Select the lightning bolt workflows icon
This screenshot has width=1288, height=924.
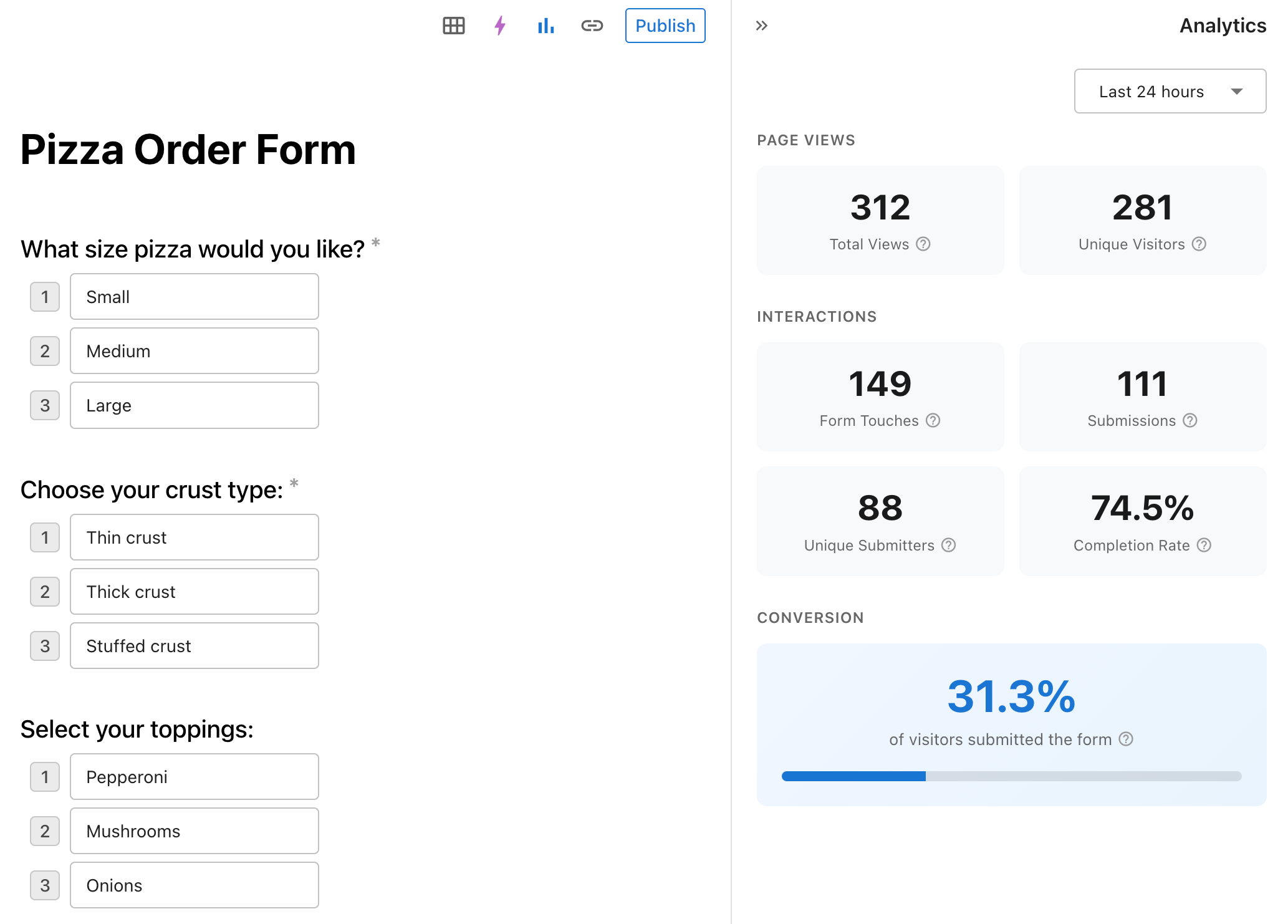[499, 26]
